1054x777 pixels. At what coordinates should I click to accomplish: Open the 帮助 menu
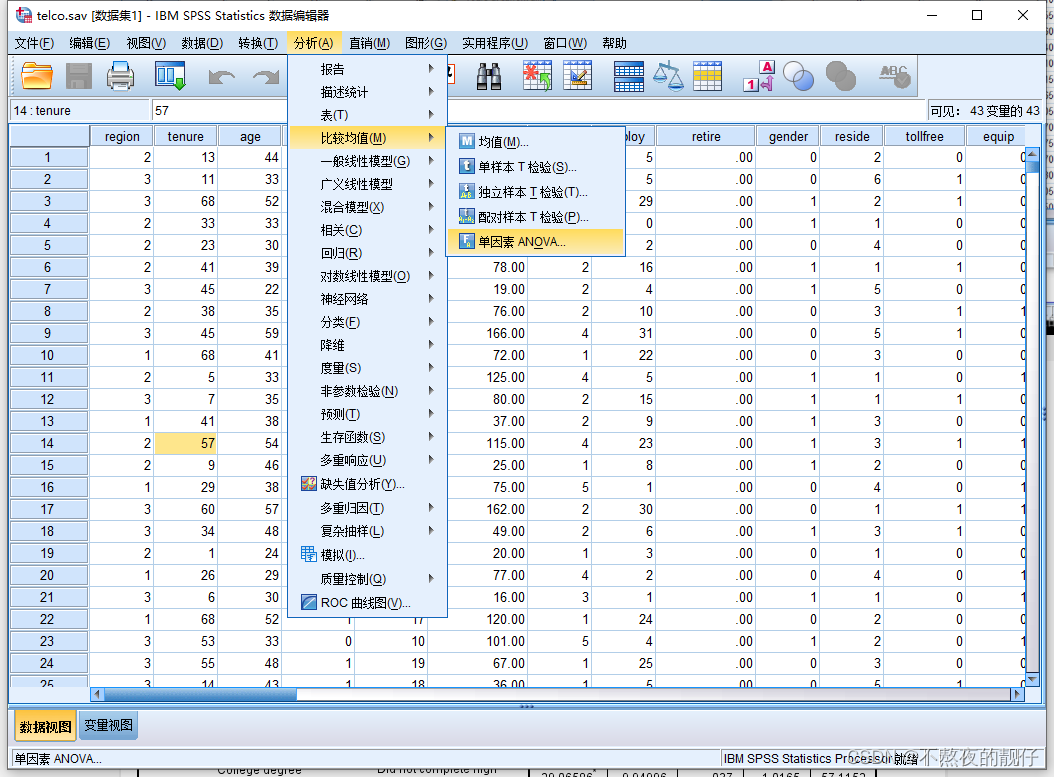tap(614, 43)
